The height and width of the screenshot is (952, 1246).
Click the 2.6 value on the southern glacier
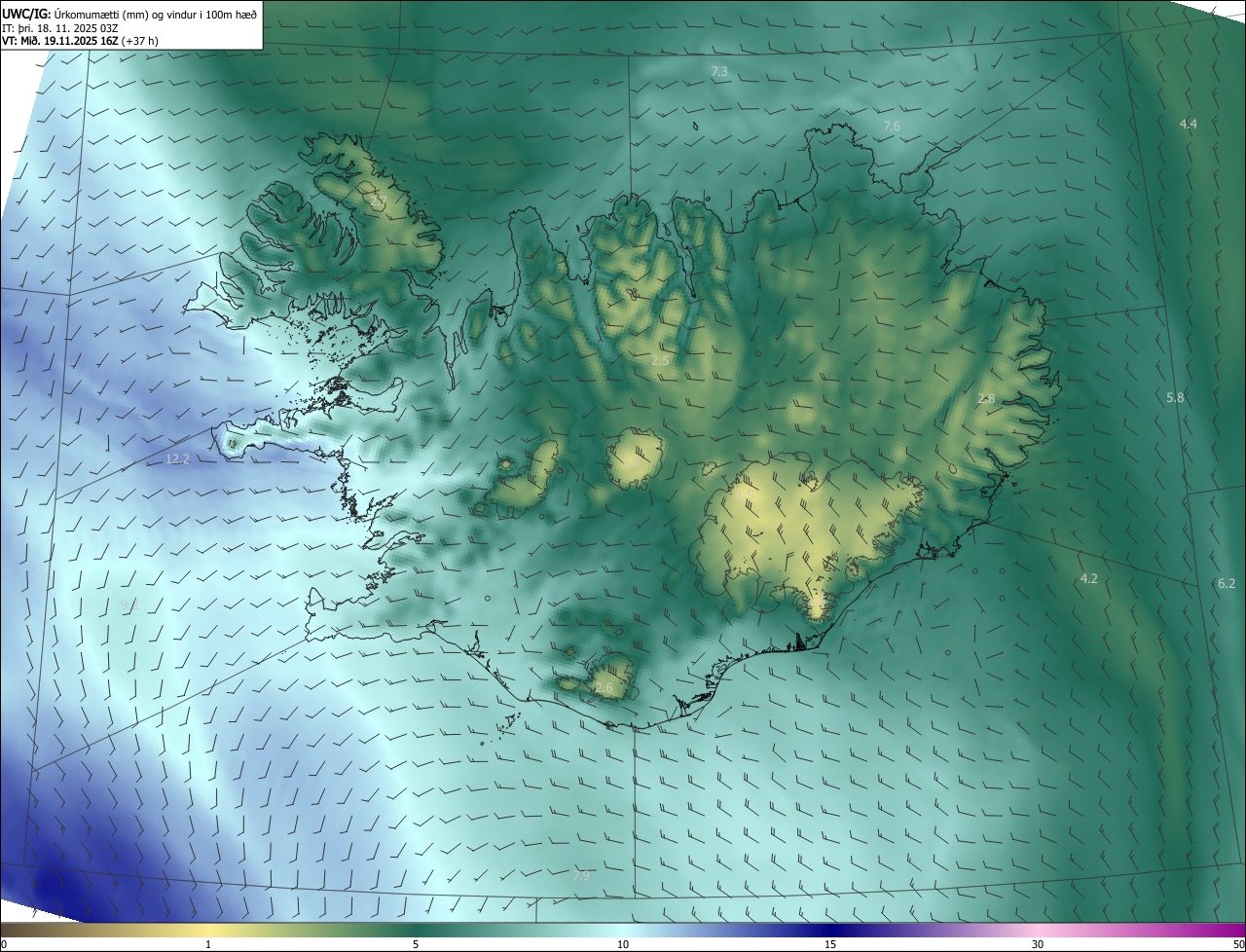tap(604, 688)
